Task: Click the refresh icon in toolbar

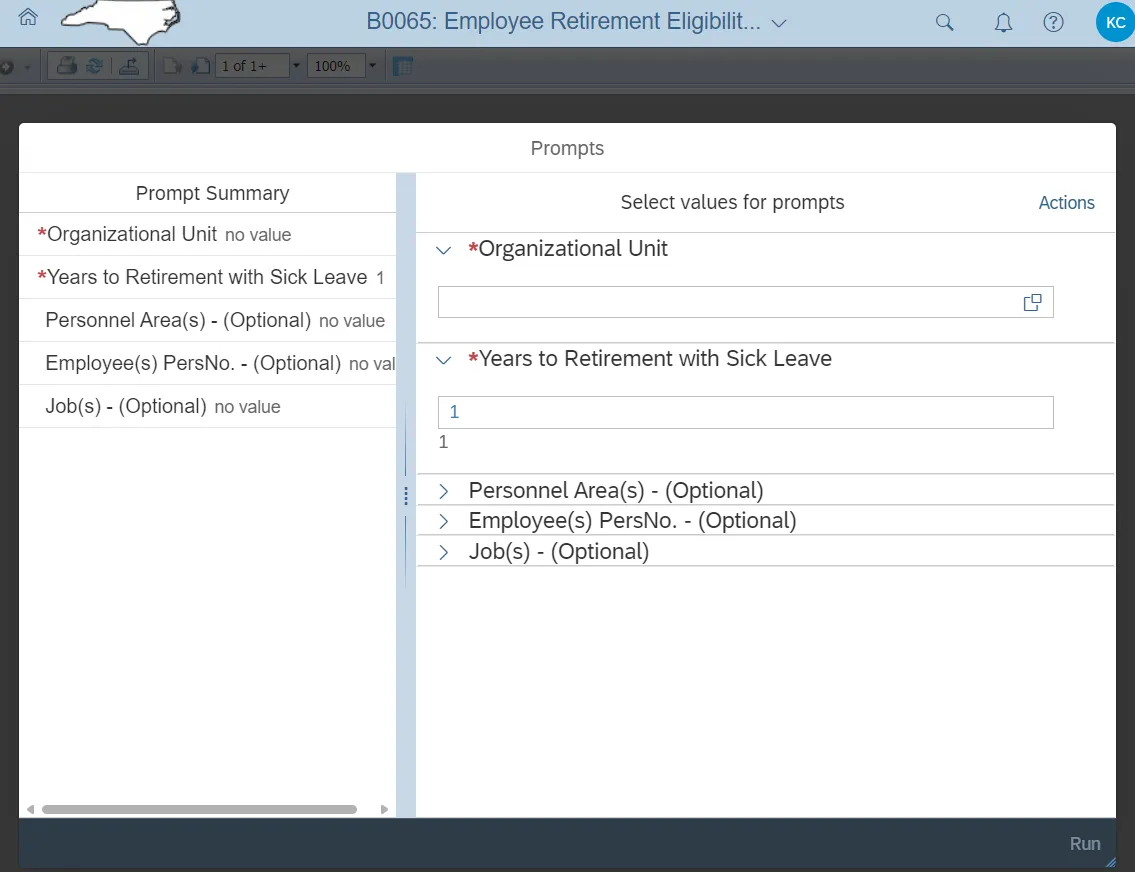Action: click(95, 67)
